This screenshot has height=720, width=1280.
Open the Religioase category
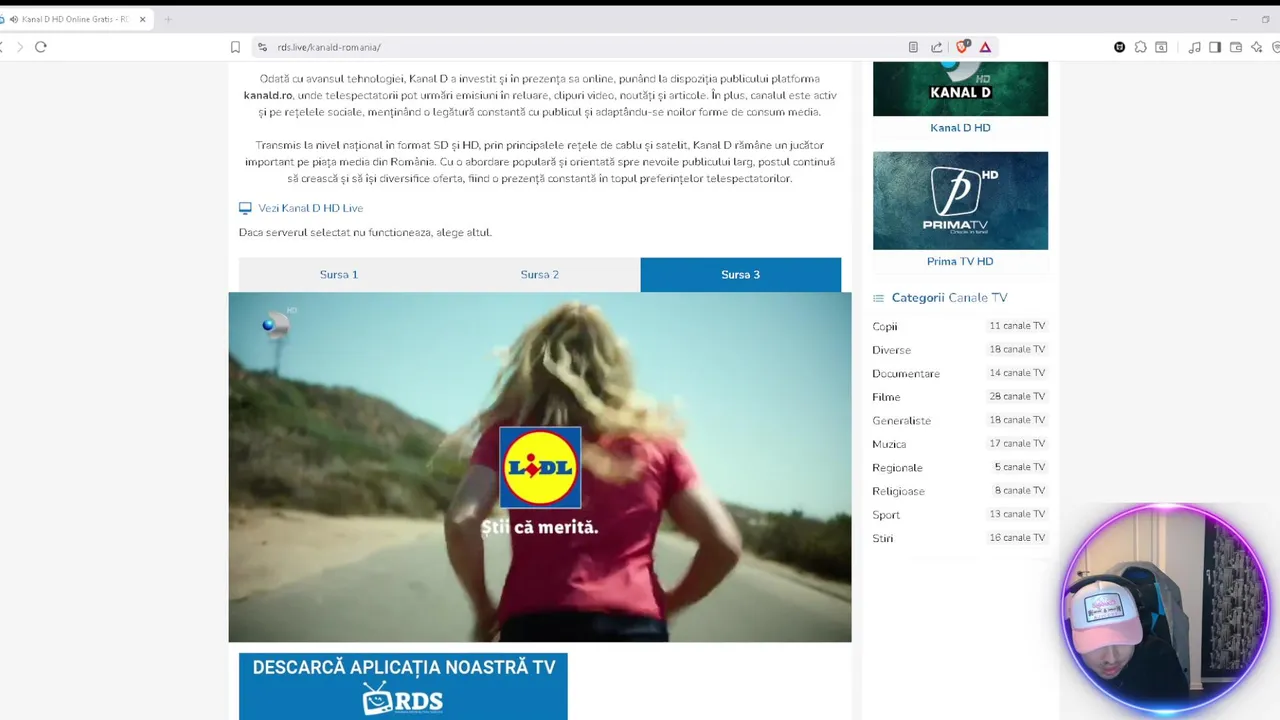coord(898,491)
